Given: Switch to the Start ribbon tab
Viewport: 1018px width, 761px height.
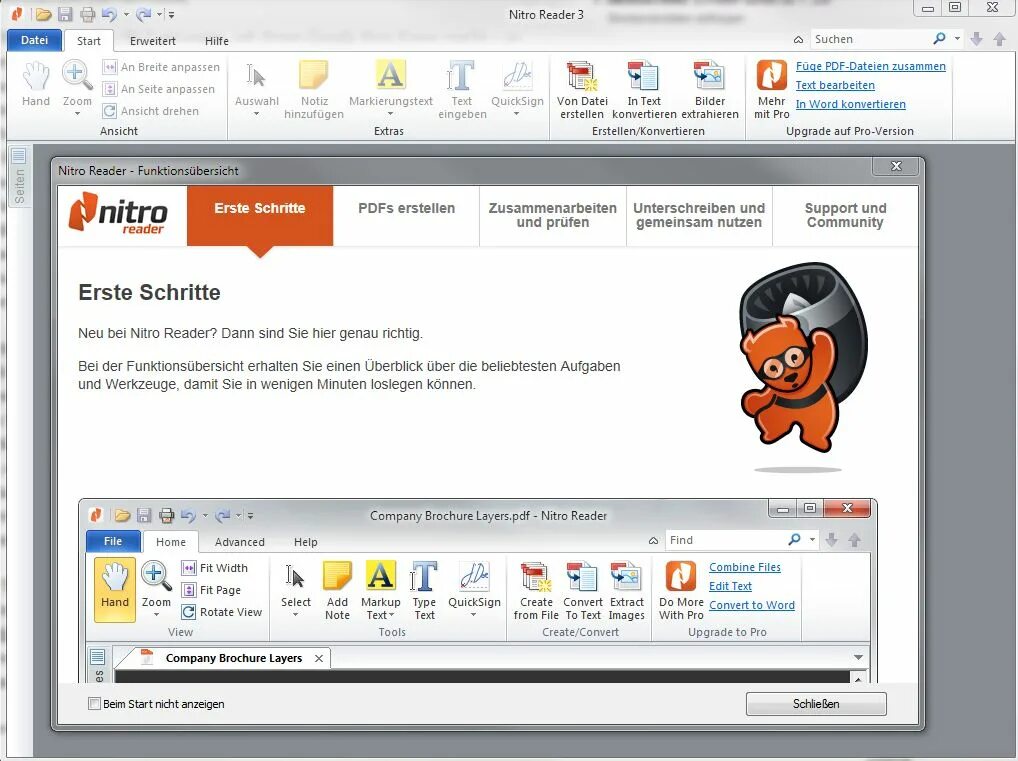Looking at the screenshot, I should [x=89, y=41].
